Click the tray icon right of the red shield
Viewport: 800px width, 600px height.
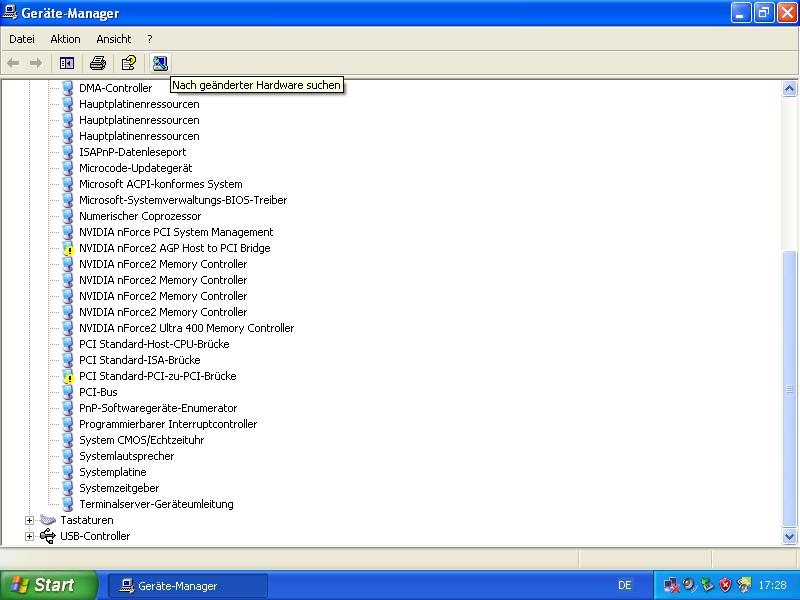coord(744,585)
